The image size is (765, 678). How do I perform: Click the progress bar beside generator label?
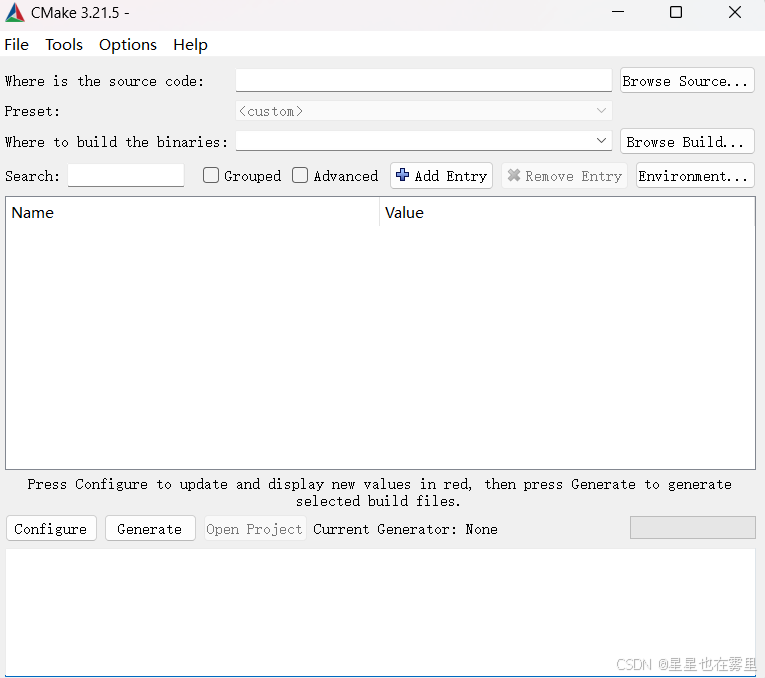[692, 528]
